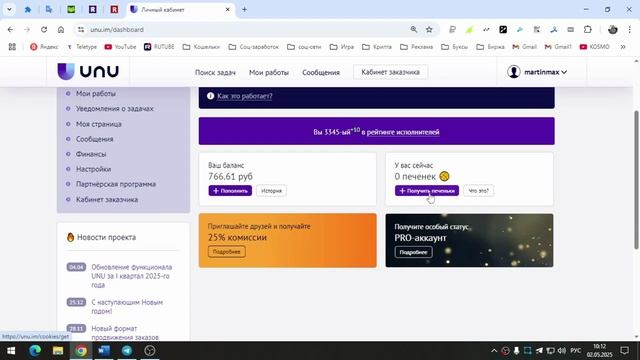Open the notification center icon

(624, 351)
